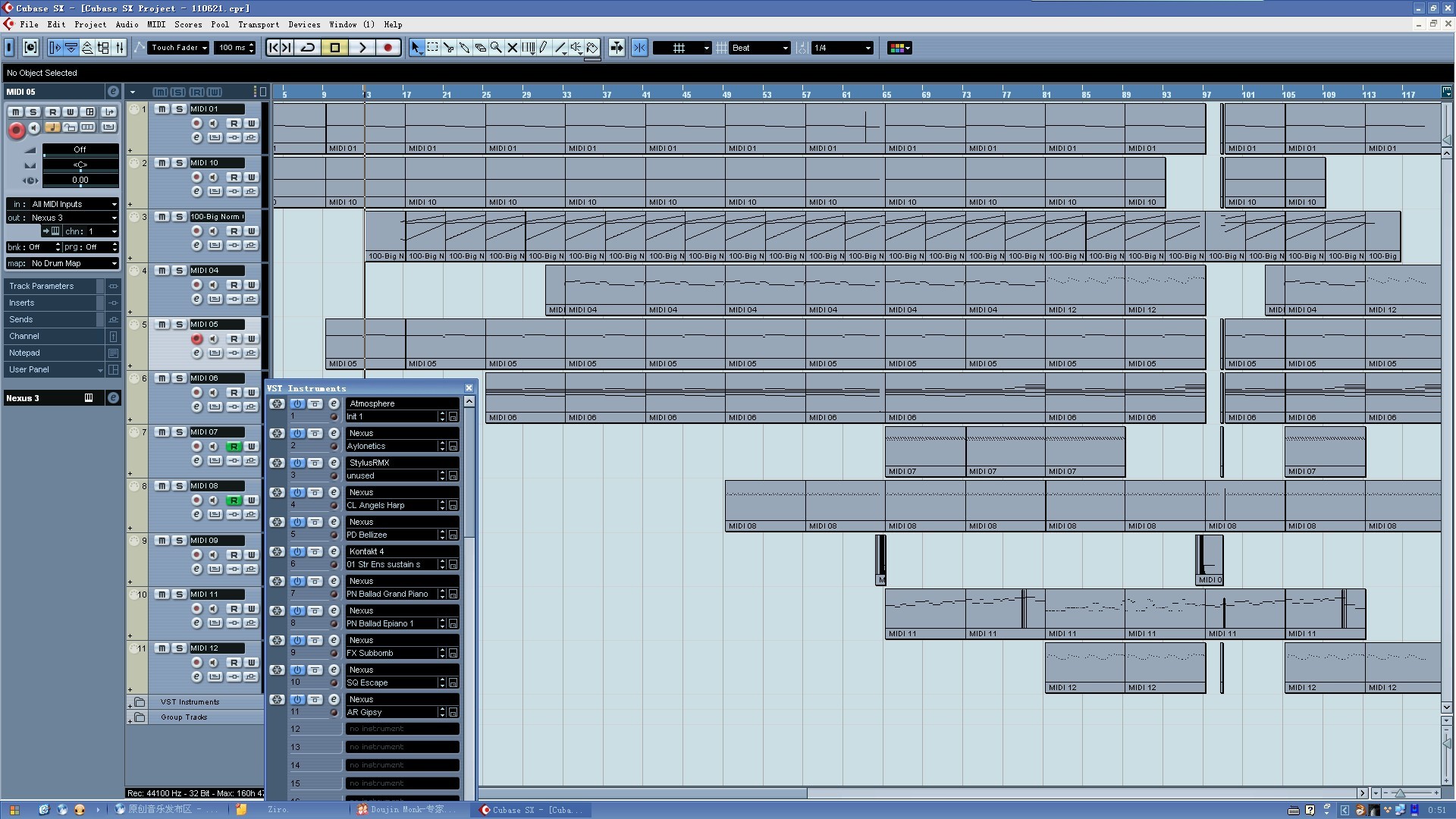Screen dimensions: 1456x819
Task: Enable Write automation on MIDI 08
Action: (x=251, y=500)
